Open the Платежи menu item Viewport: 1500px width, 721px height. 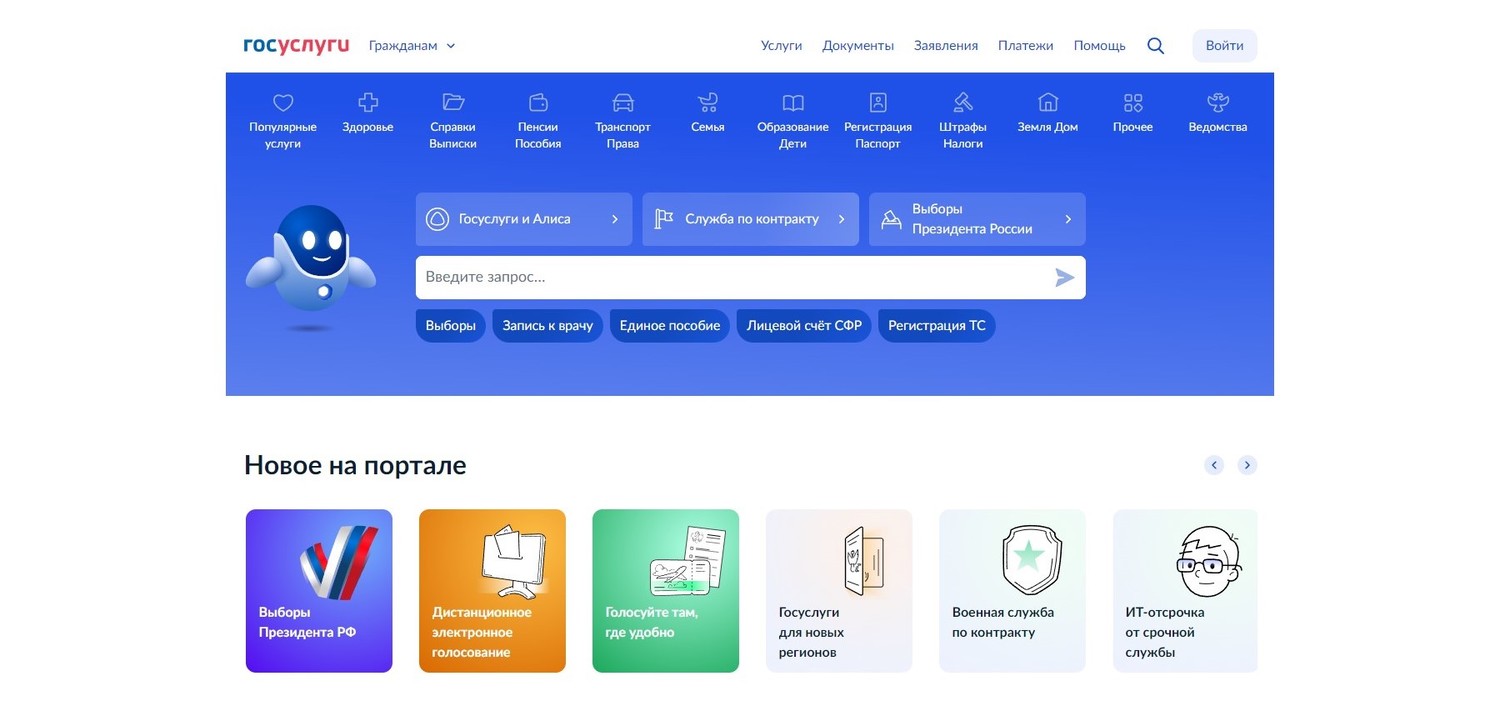click(1026, 46)
